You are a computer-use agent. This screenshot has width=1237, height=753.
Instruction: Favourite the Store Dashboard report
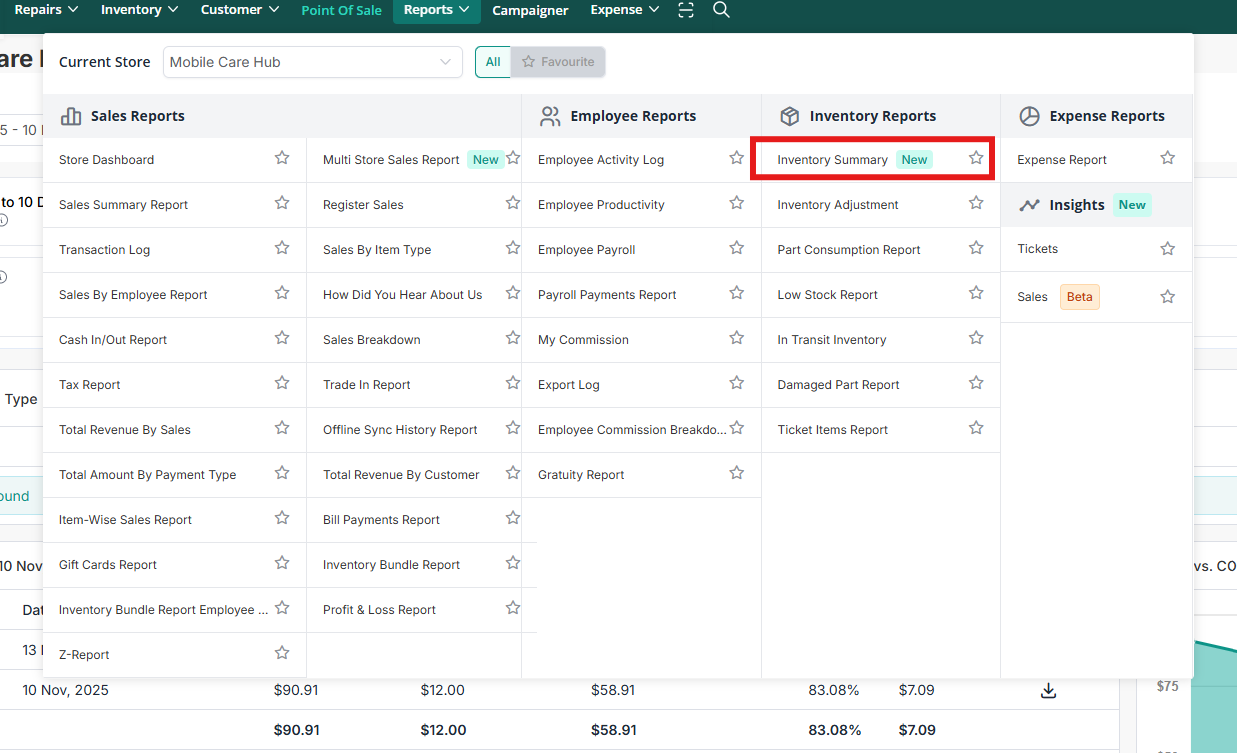tap(282, 158)
